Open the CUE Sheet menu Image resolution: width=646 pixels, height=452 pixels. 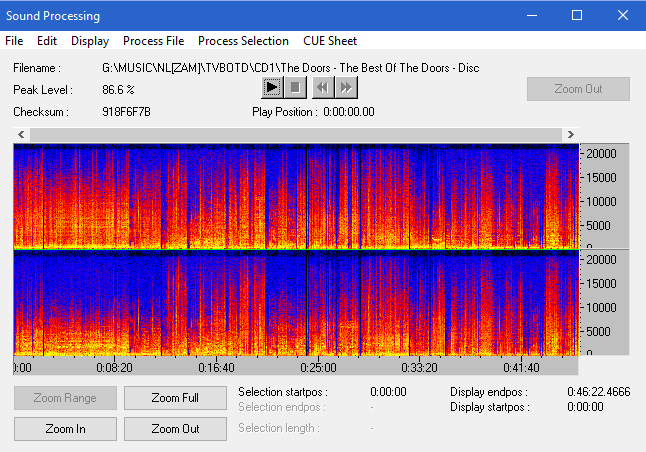pyautogui.click(x=330, y=41)
